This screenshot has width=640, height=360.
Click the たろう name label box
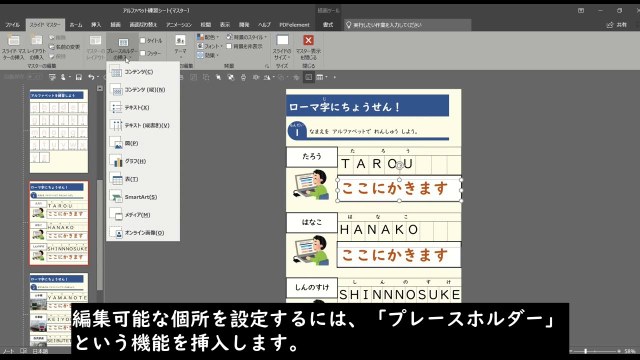tap(312, 157)
